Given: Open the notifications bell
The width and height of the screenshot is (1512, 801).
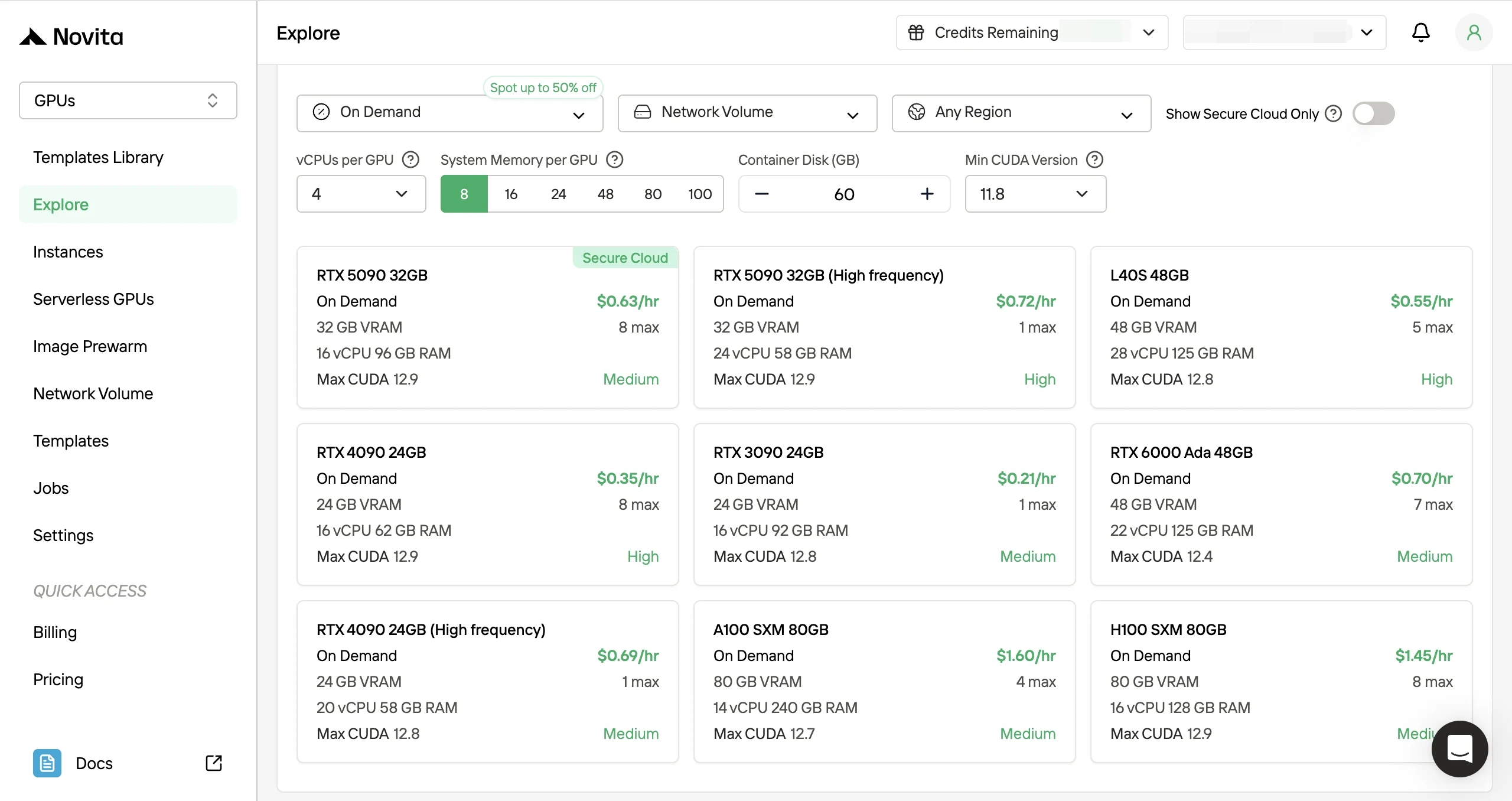Looking at the screenshot, I should click(1420, 32).
